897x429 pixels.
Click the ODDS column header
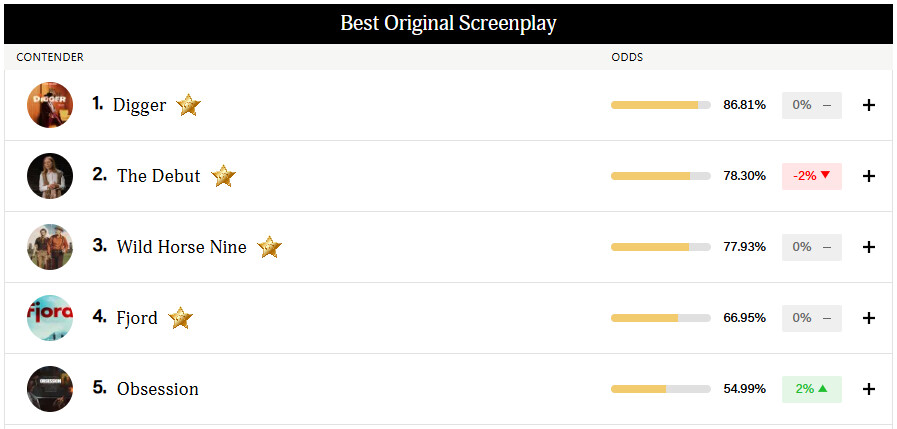tap(627, 57)
